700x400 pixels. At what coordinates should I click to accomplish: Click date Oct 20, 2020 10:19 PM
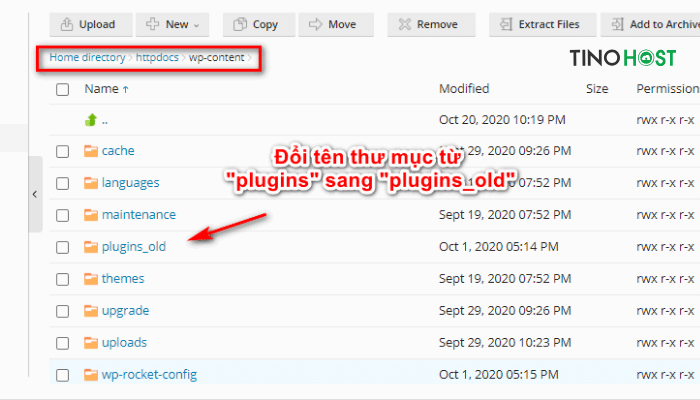point(502,120)
